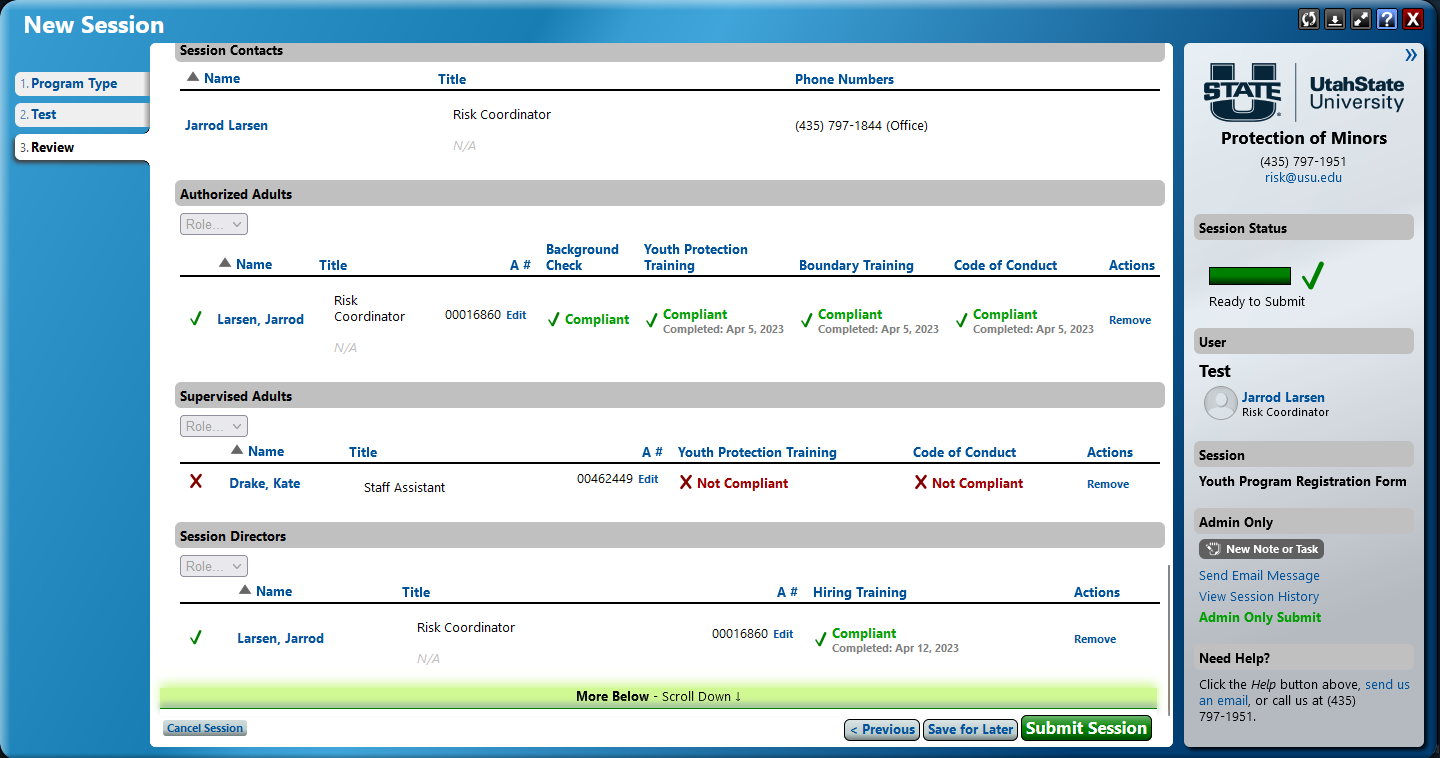Remove Drake, Kate from Supervised Adults
This screenshot has height=758, width=1440.
point(1108,484)
